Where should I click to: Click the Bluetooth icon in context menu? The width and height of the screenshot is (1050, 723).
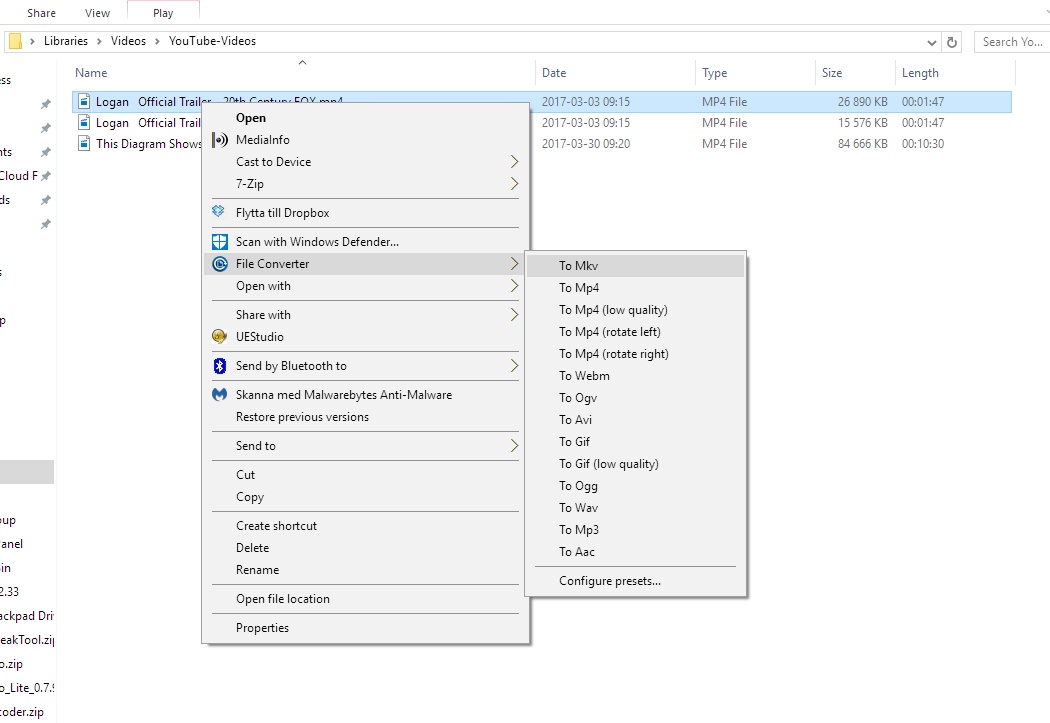(x=220, y=366)
